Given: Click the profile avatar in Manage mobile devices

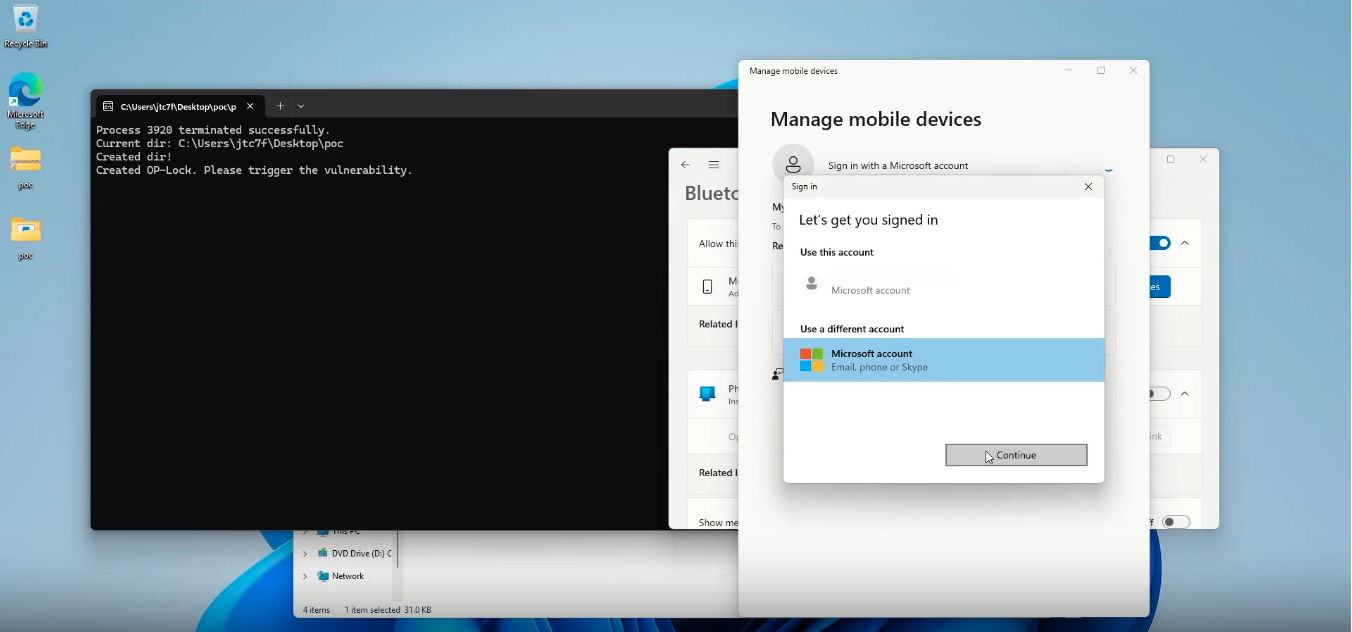Looking at the screenshot, I should click(x=793, y=165).
